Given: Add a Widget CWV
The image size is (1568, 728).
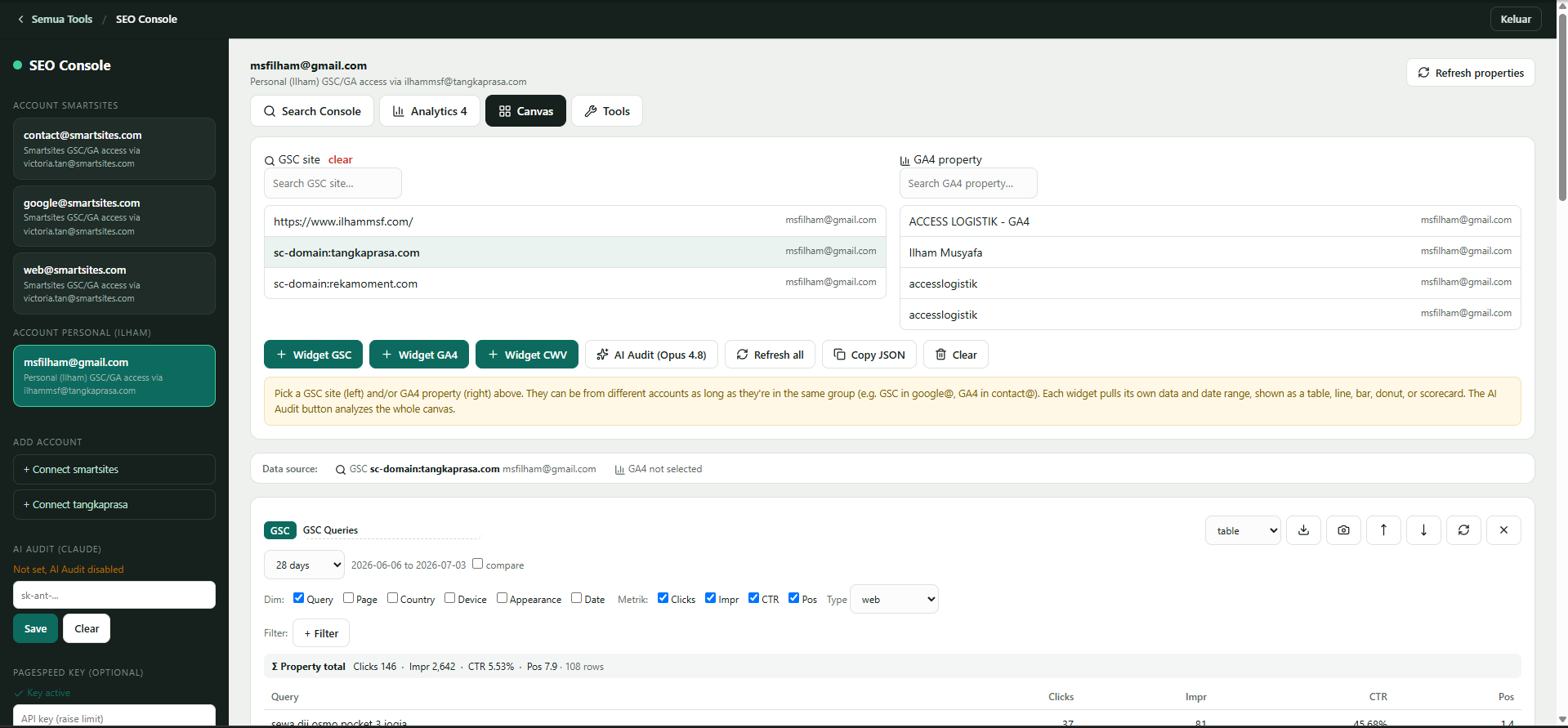Looking at the screenshot, I should 527,355.
